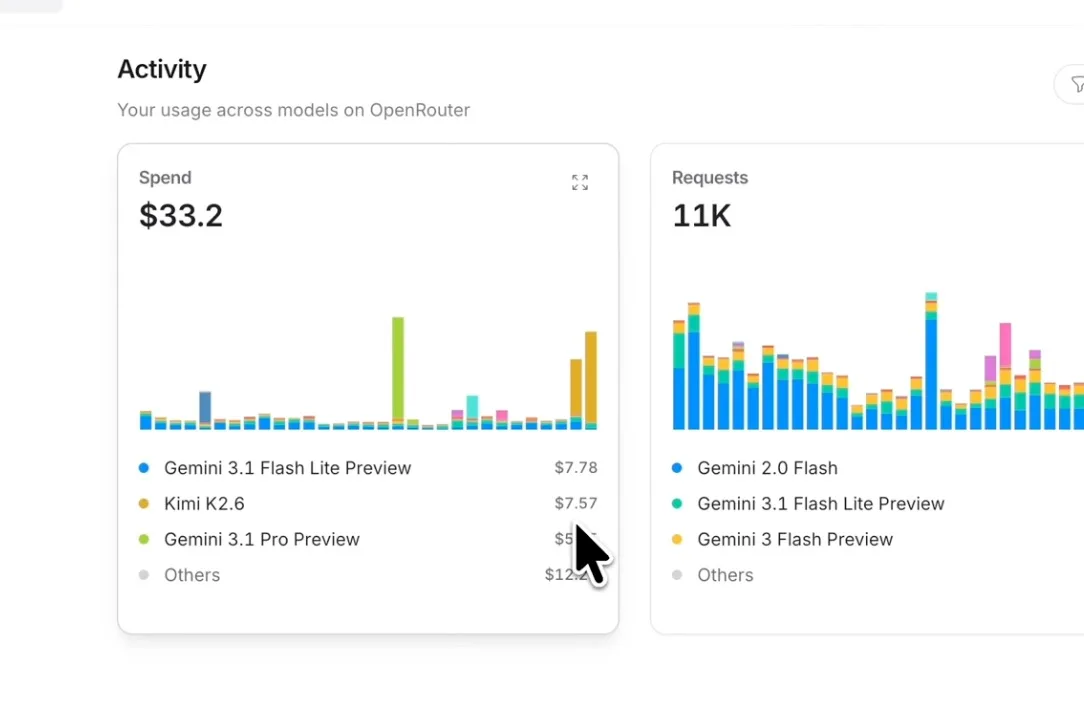Expand the Spend chart to fullscreen
1084x726 pixels.
pyautogui.click(x=580, y=182)
